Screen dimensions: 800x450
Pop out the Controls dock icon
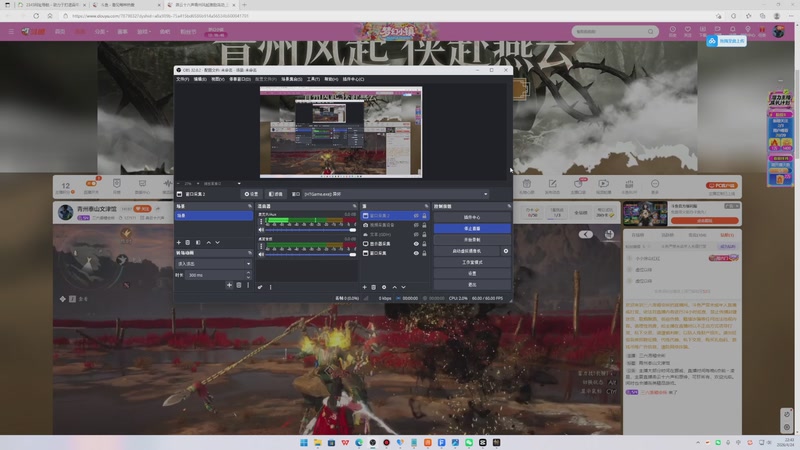[x=509, y=206]
